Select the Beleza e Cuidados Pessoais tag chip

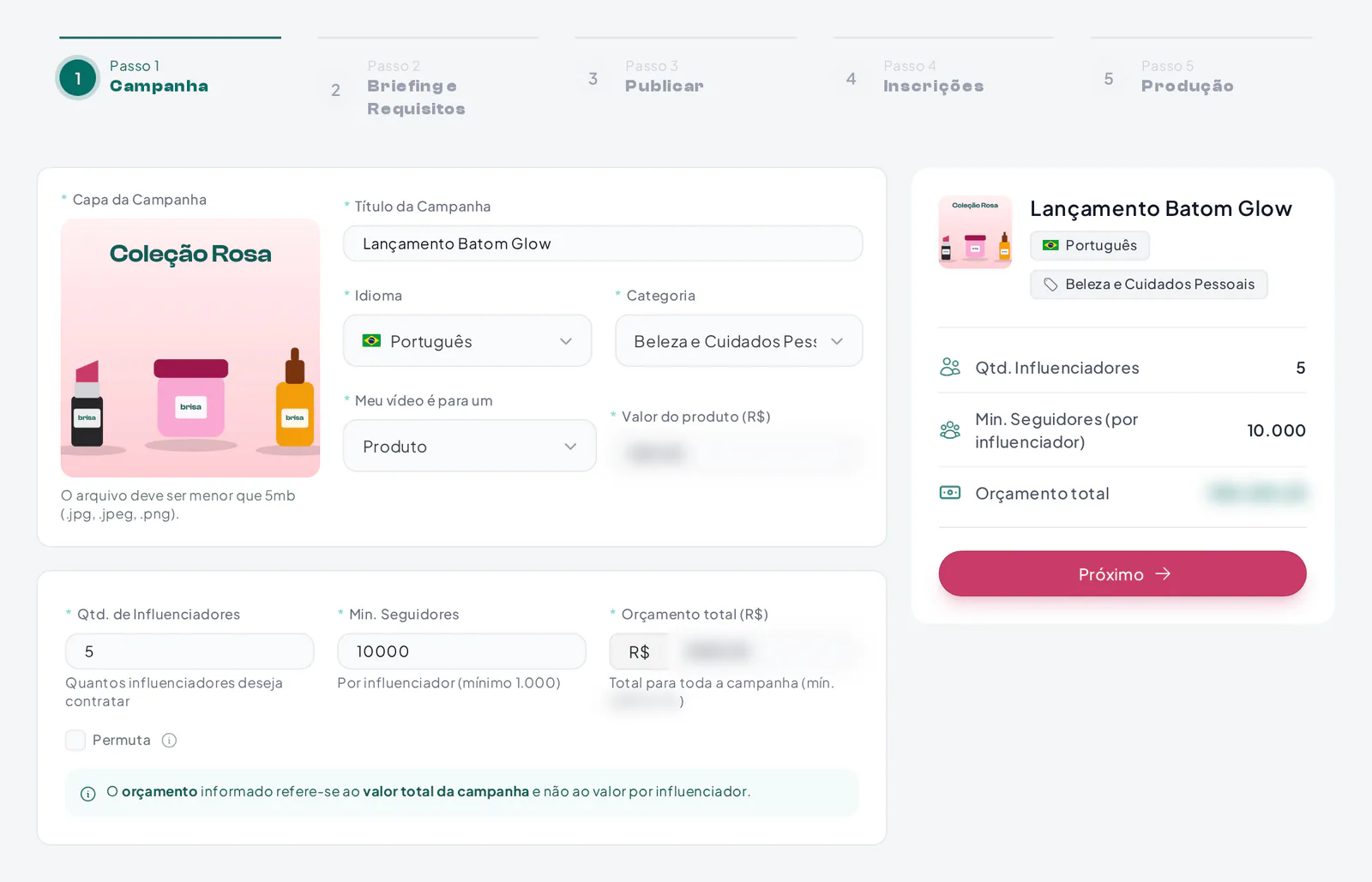tap(1149, 285)
